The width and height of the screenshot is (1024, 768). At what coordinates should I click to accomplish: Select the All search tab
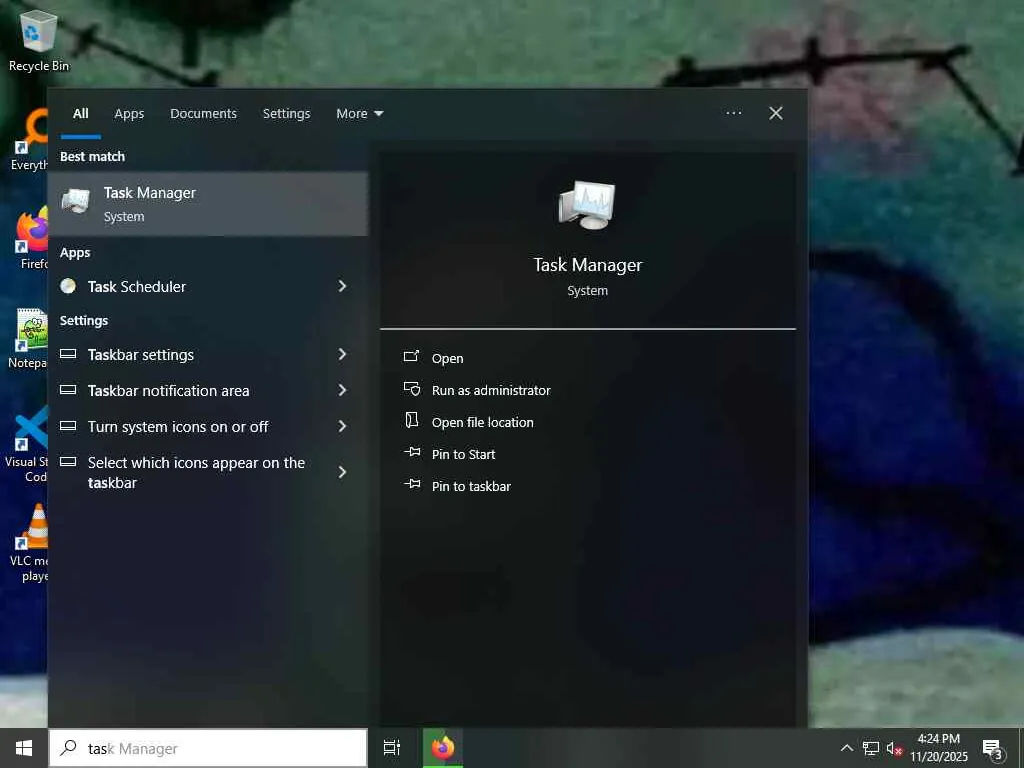80,114
